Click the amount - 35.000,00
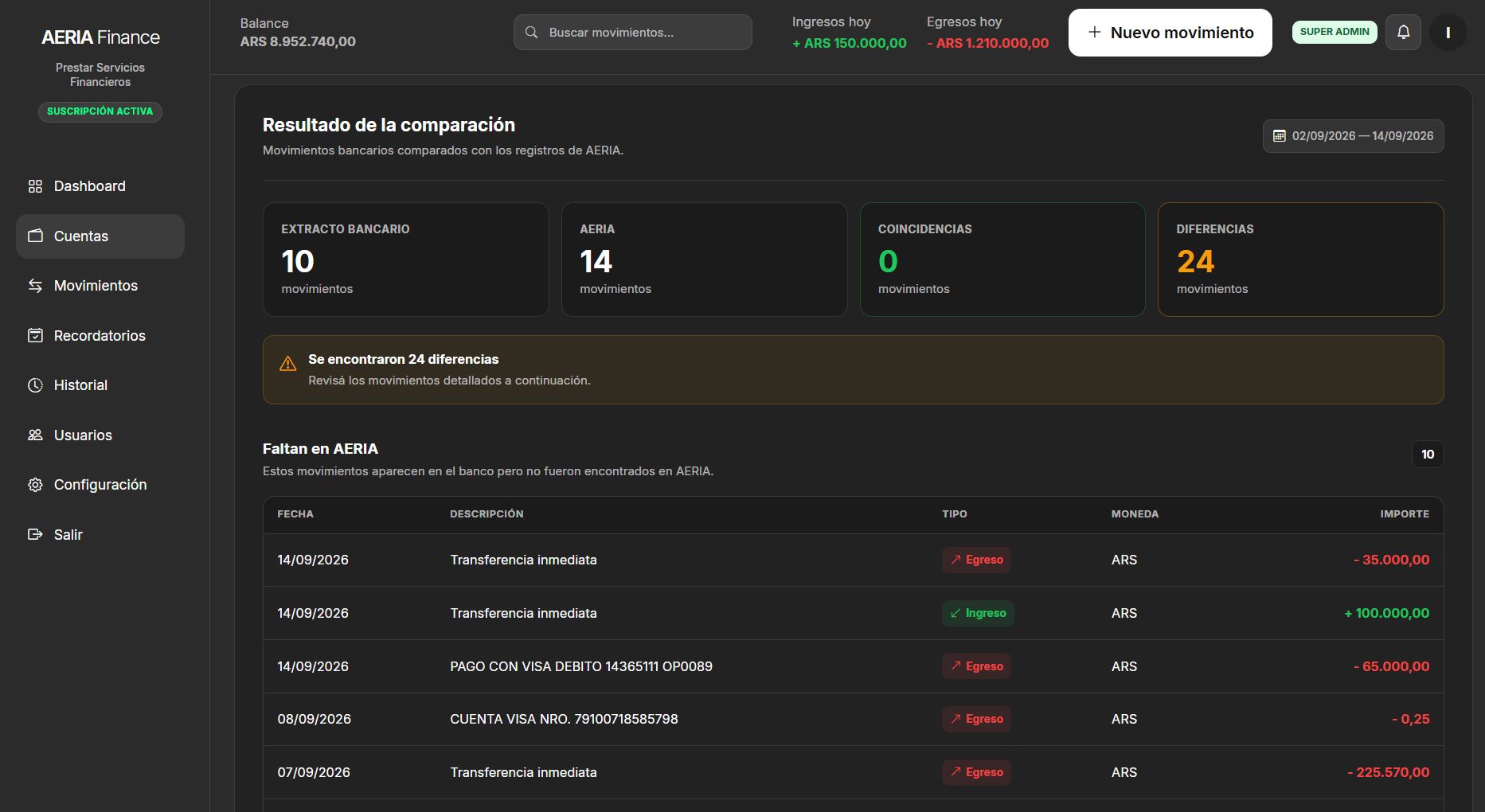 coord(1391,560)
